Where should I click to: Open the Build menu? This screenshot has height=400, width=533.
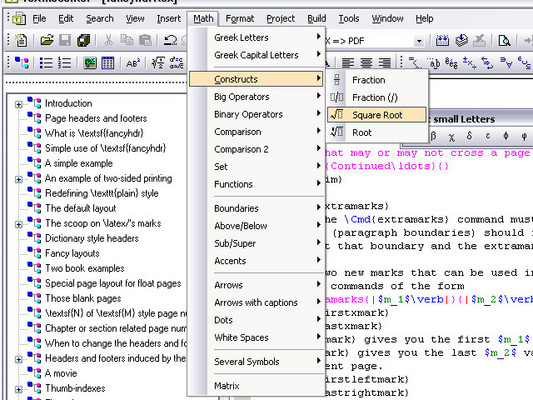click(316, 19)
